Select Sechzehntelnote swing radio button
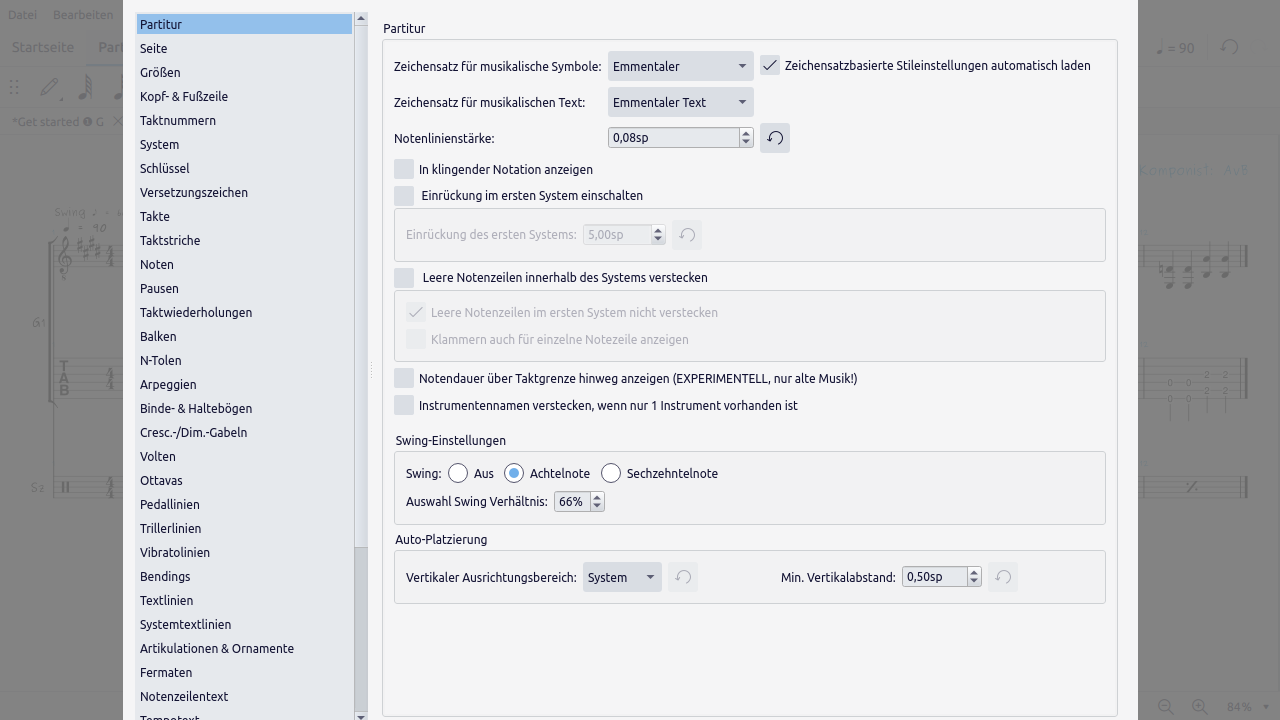Image resolution: width=1280 pixels, height=720 pixels. coord(611,473)
